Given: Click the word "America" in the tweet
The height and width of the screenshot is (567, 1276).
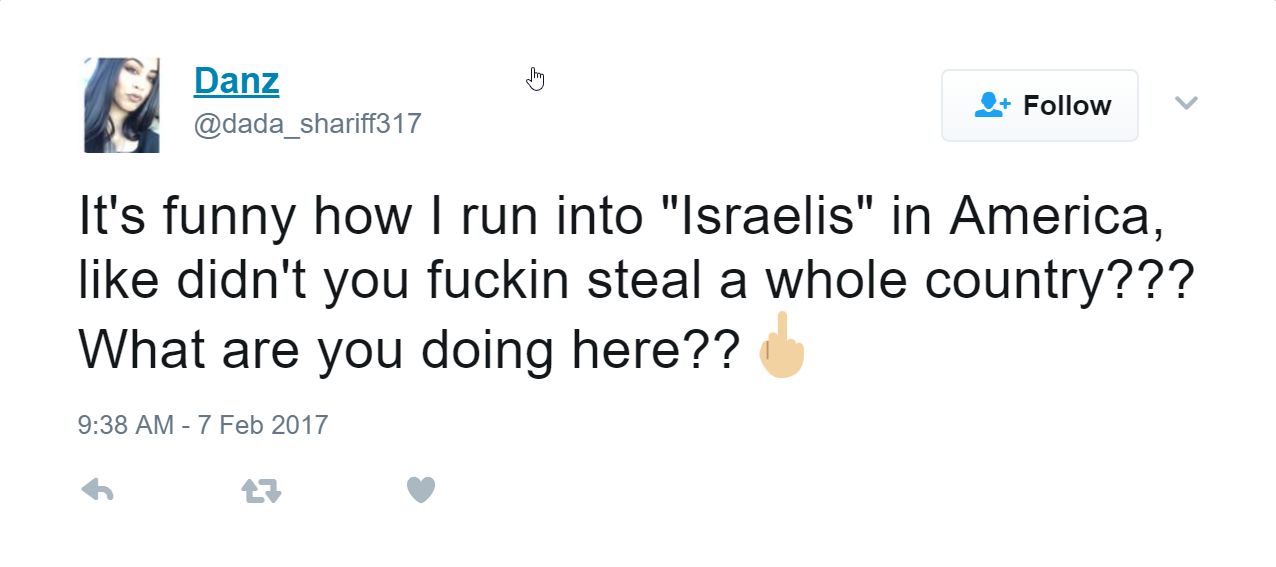Looking at the screenshot, I should pos(1056,217).
